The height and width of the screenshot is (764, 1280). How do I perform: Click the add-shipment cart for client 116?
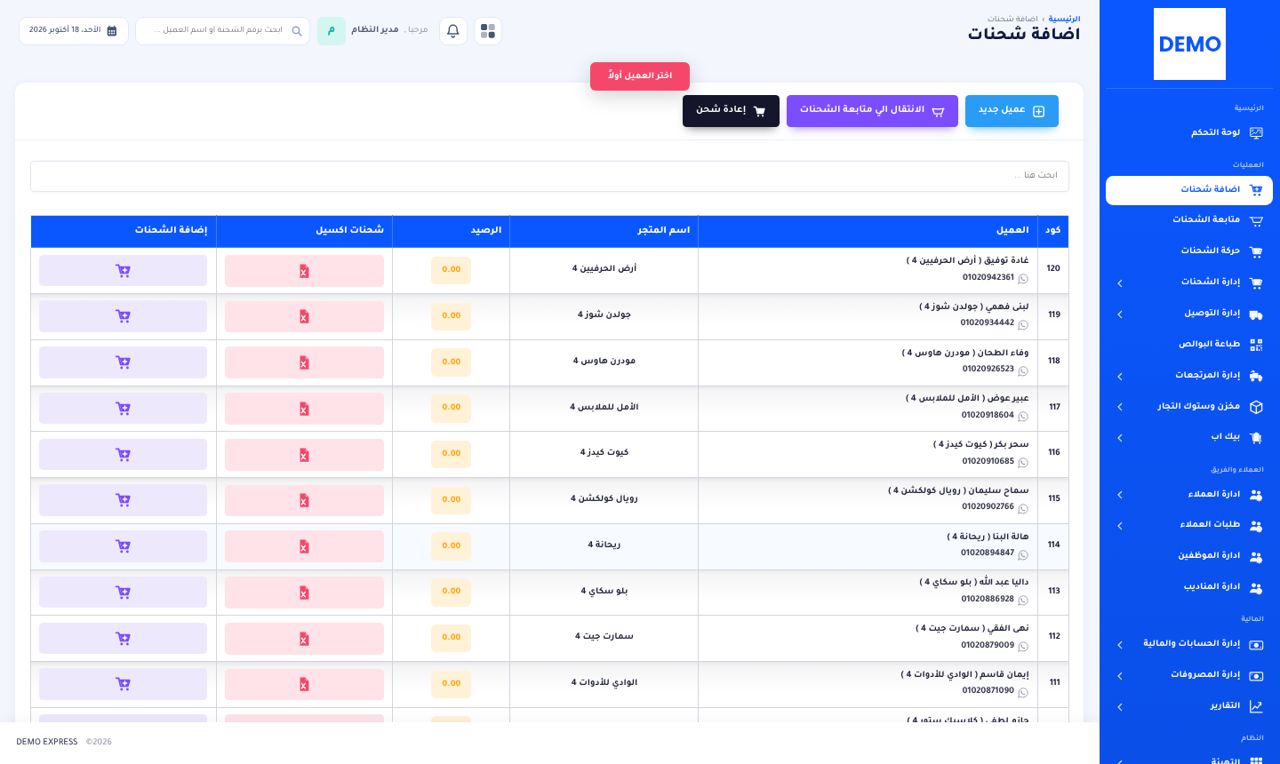click(x=123, y=454)
